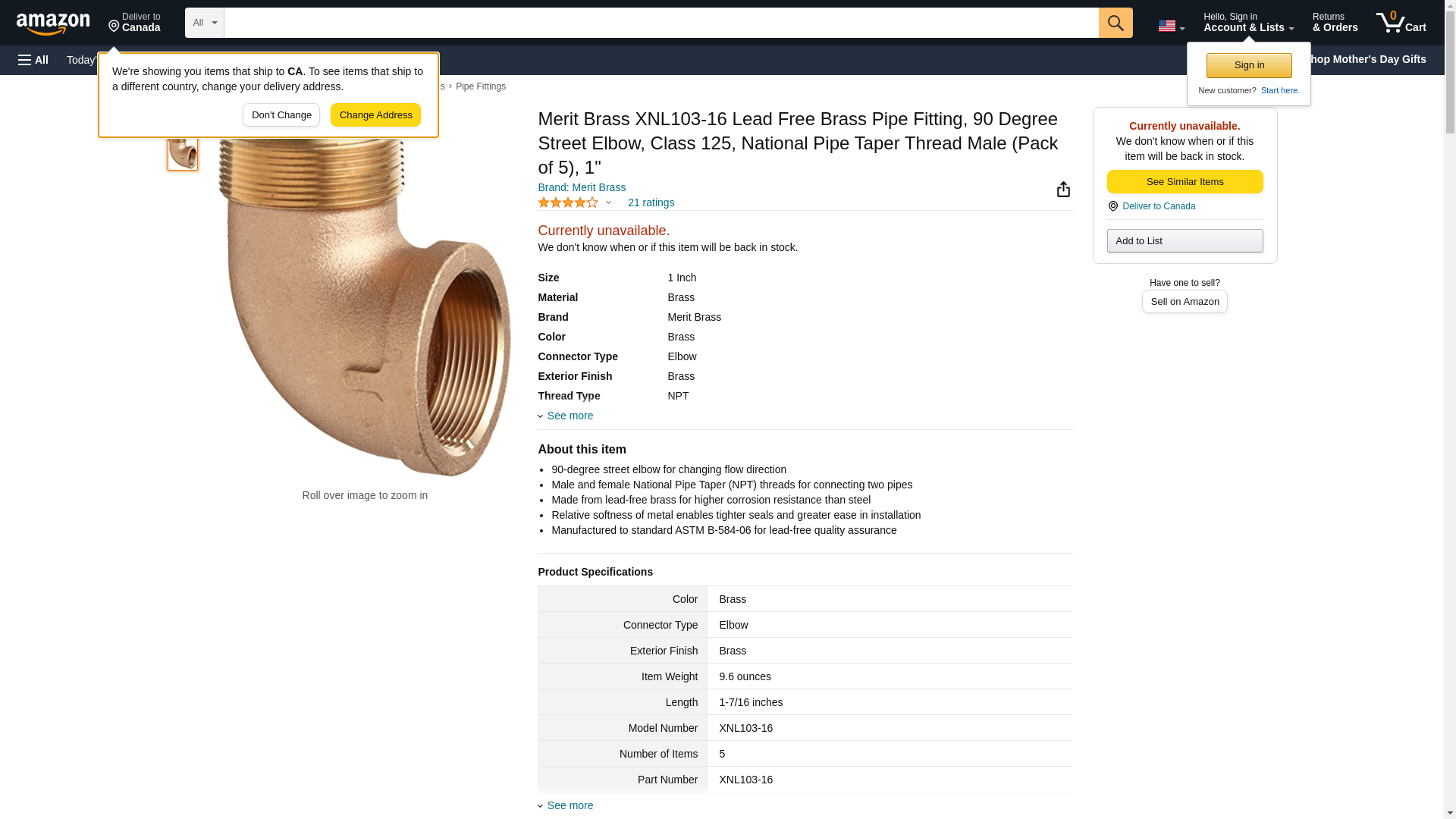Open the shopping cart
This screenshot has height=819, width=1456.
pos(1401,23)
